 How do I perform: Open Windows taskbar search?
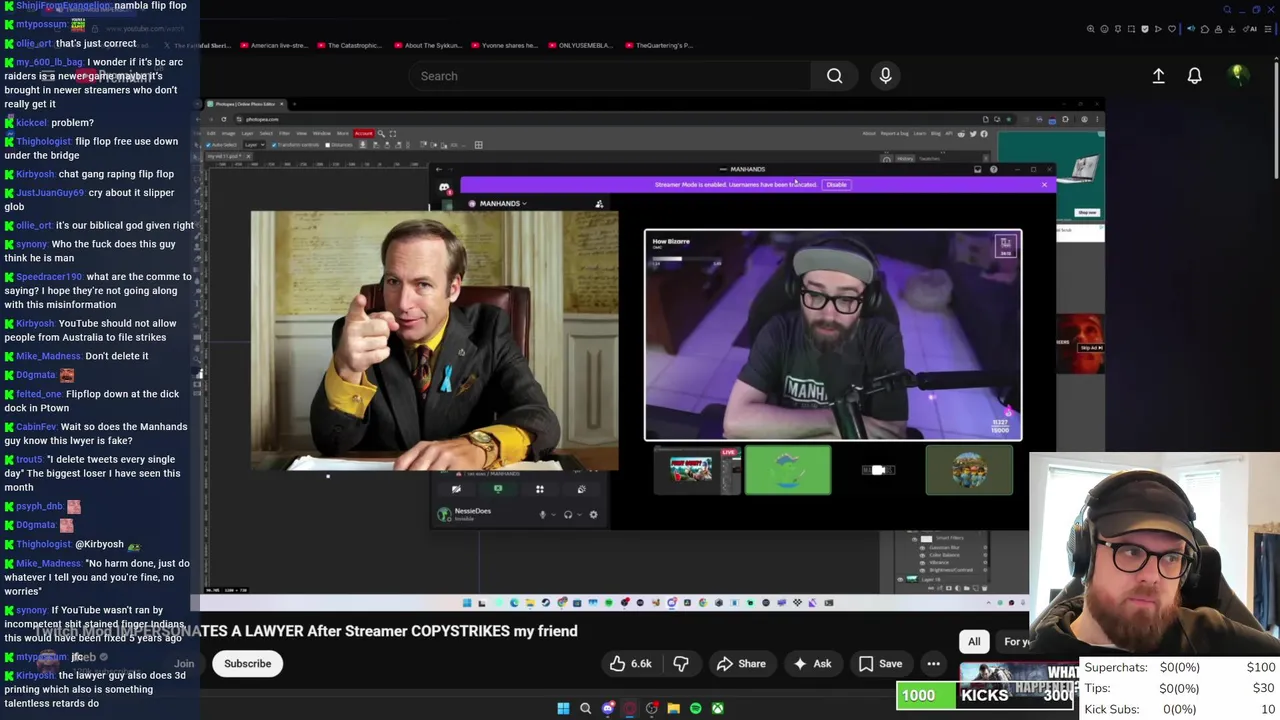pos(585,708)
